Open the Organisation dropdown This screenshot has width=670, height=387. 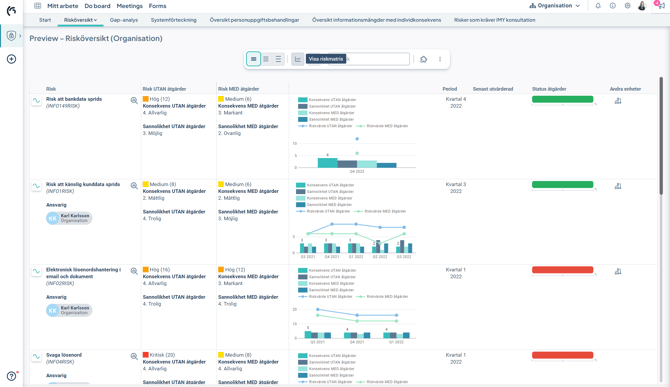[x=555, y=6]
